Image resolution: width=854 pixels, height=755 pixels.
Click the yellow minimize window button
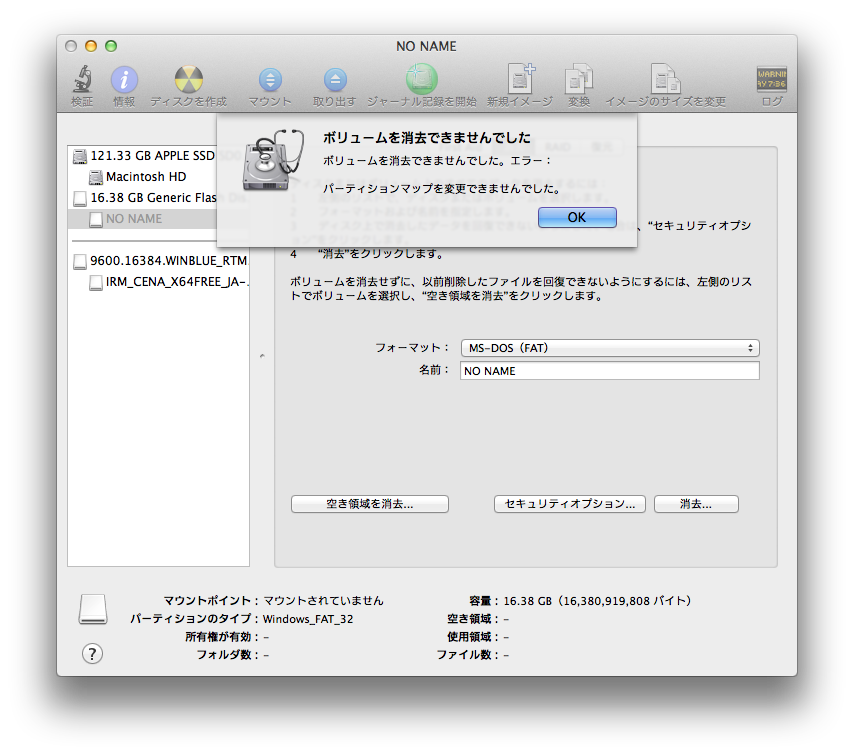click(91, 46)
